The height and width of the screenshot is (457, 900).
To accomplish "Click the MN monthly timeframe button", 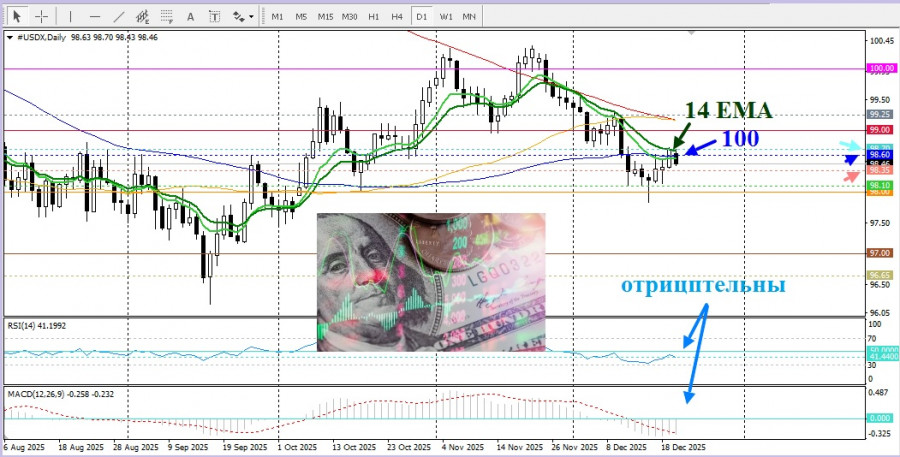I will (x=469, y=17).
